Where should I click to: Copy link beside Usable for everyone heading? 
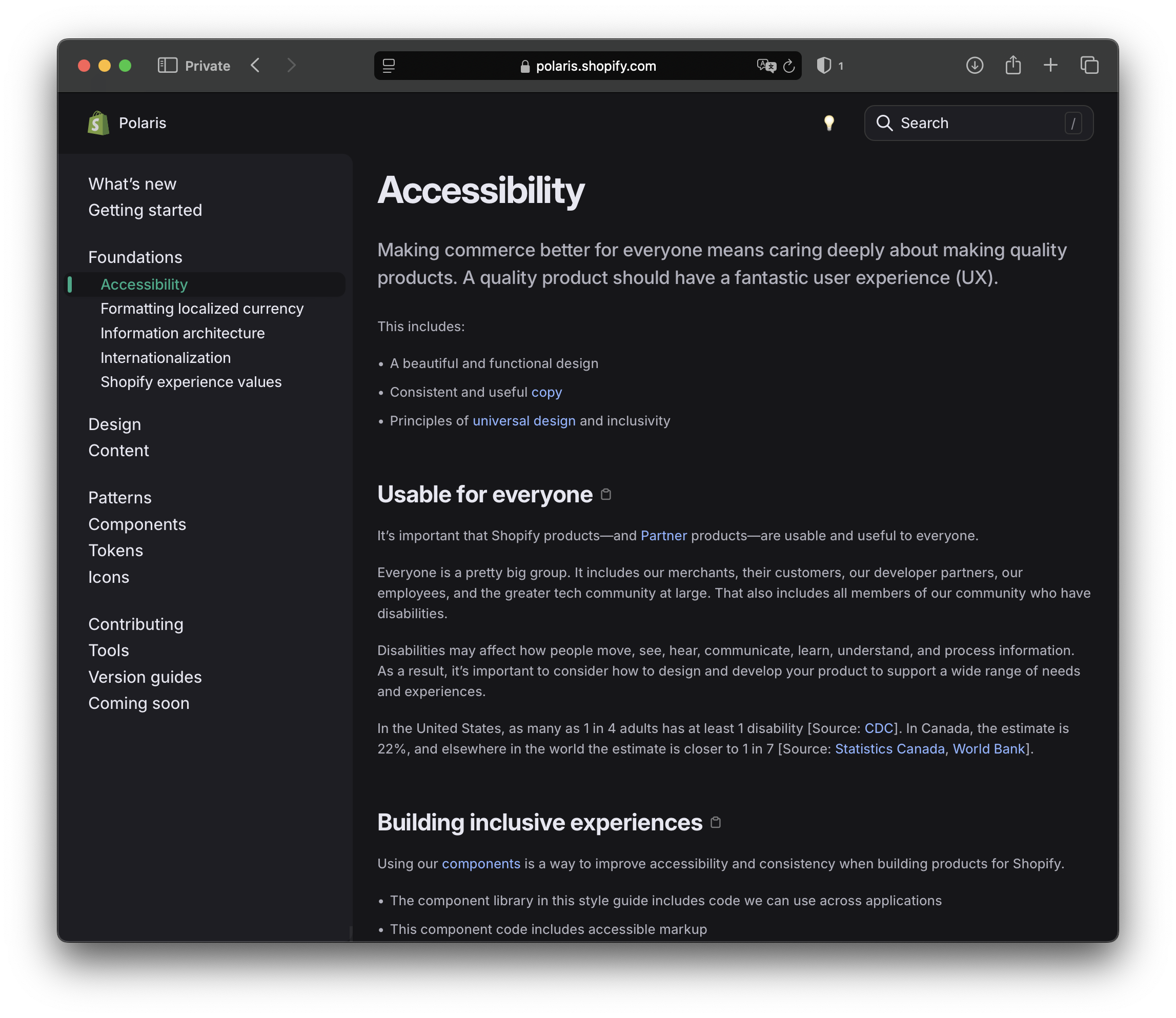point(606,494)
